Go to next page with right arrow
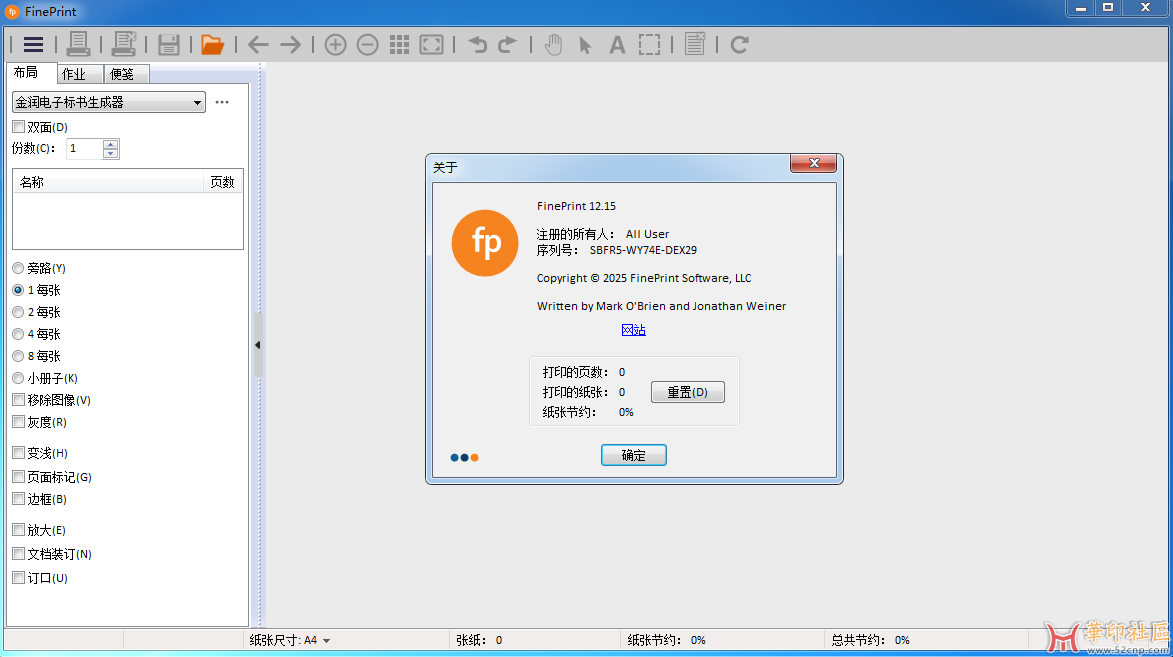The width and height of the screenshot is (1173, 657). [x=290, y=45]
